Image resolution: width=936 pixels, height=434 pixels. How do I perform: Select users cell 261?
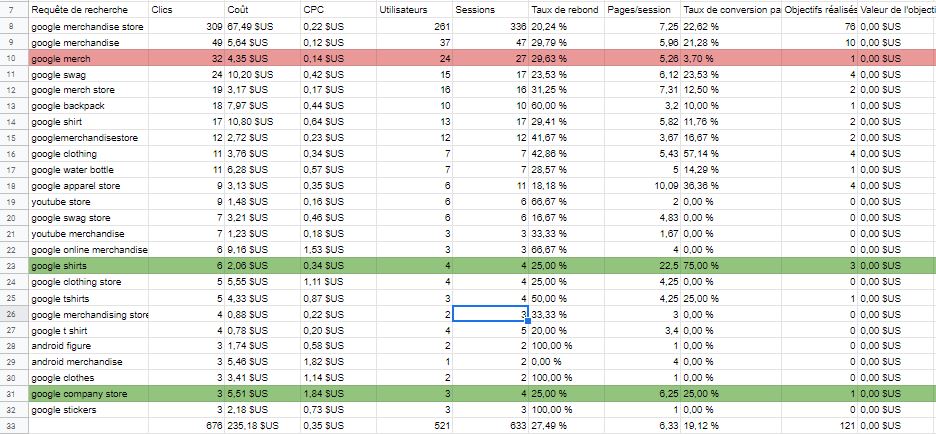tap(414, 27)
